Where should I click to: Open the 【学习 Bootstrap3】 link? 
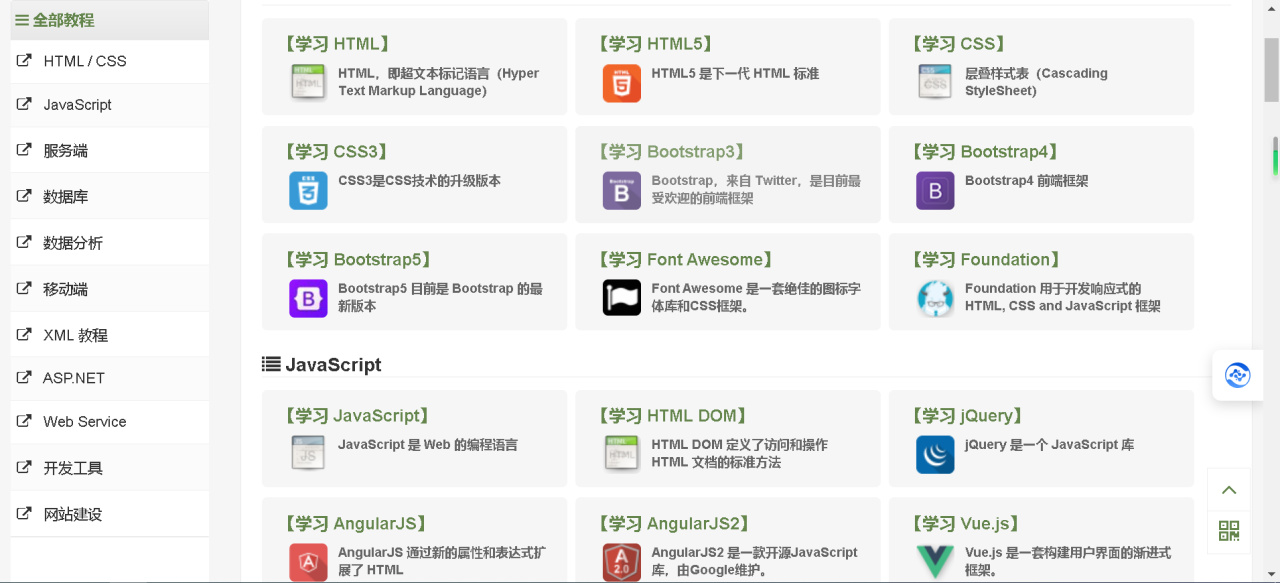tap(672, 152)
